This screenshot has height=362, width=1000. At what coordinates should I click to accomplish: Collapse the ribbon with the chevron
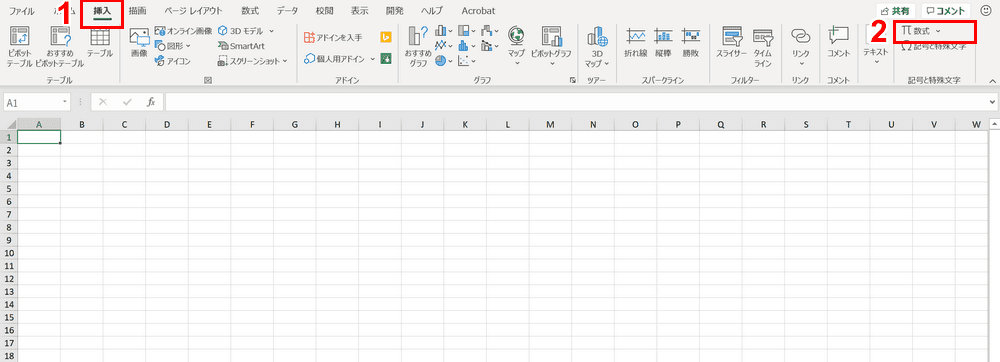click(x=992, y=81)
